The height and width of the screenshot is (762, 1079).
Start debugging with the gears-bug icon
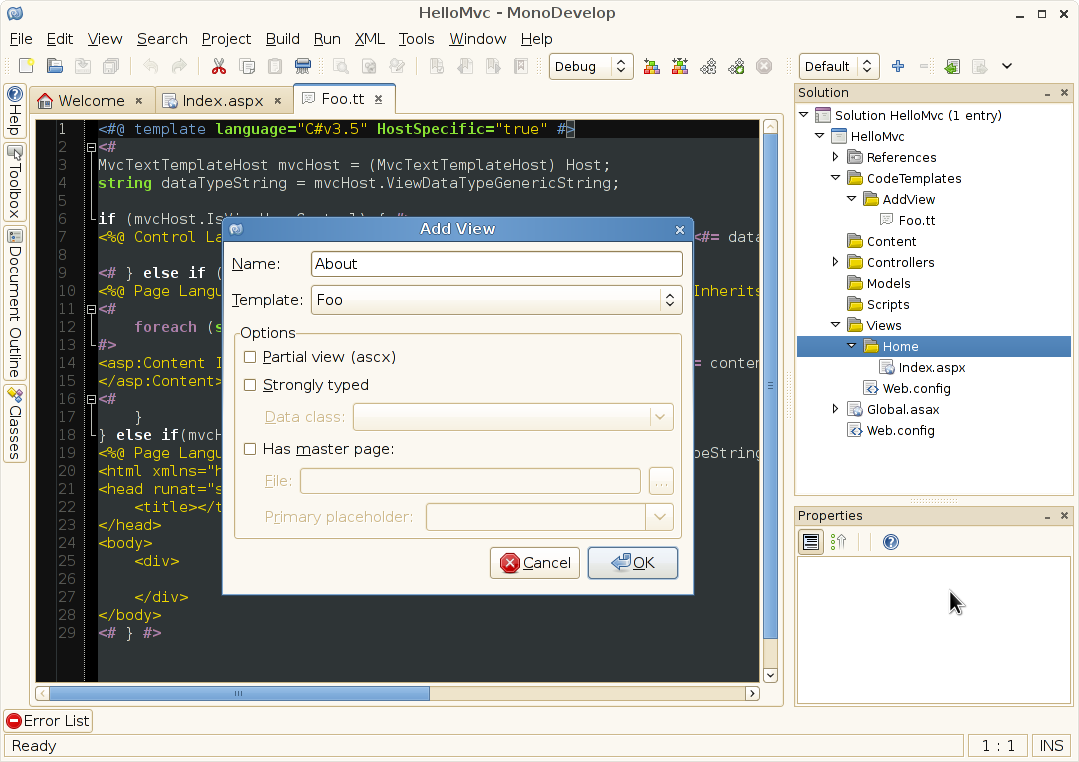point(736,66)
